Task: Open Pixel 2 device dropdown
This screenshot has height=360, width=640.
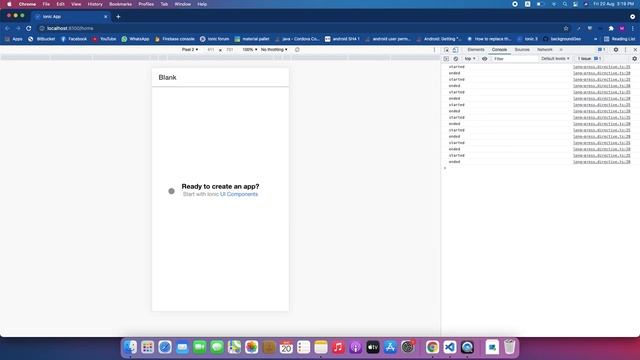Action: coord(190,50)
